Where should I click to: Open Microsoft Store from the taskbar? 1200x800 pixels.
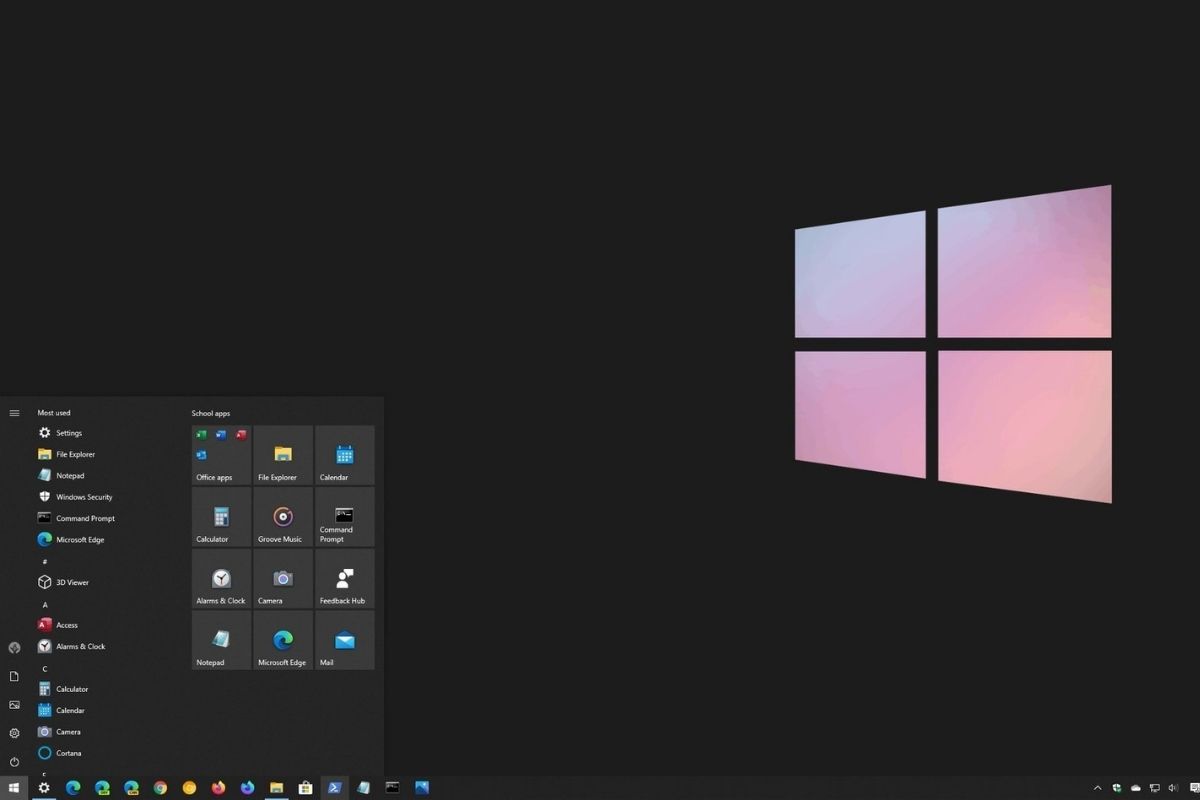coord(305,788)
